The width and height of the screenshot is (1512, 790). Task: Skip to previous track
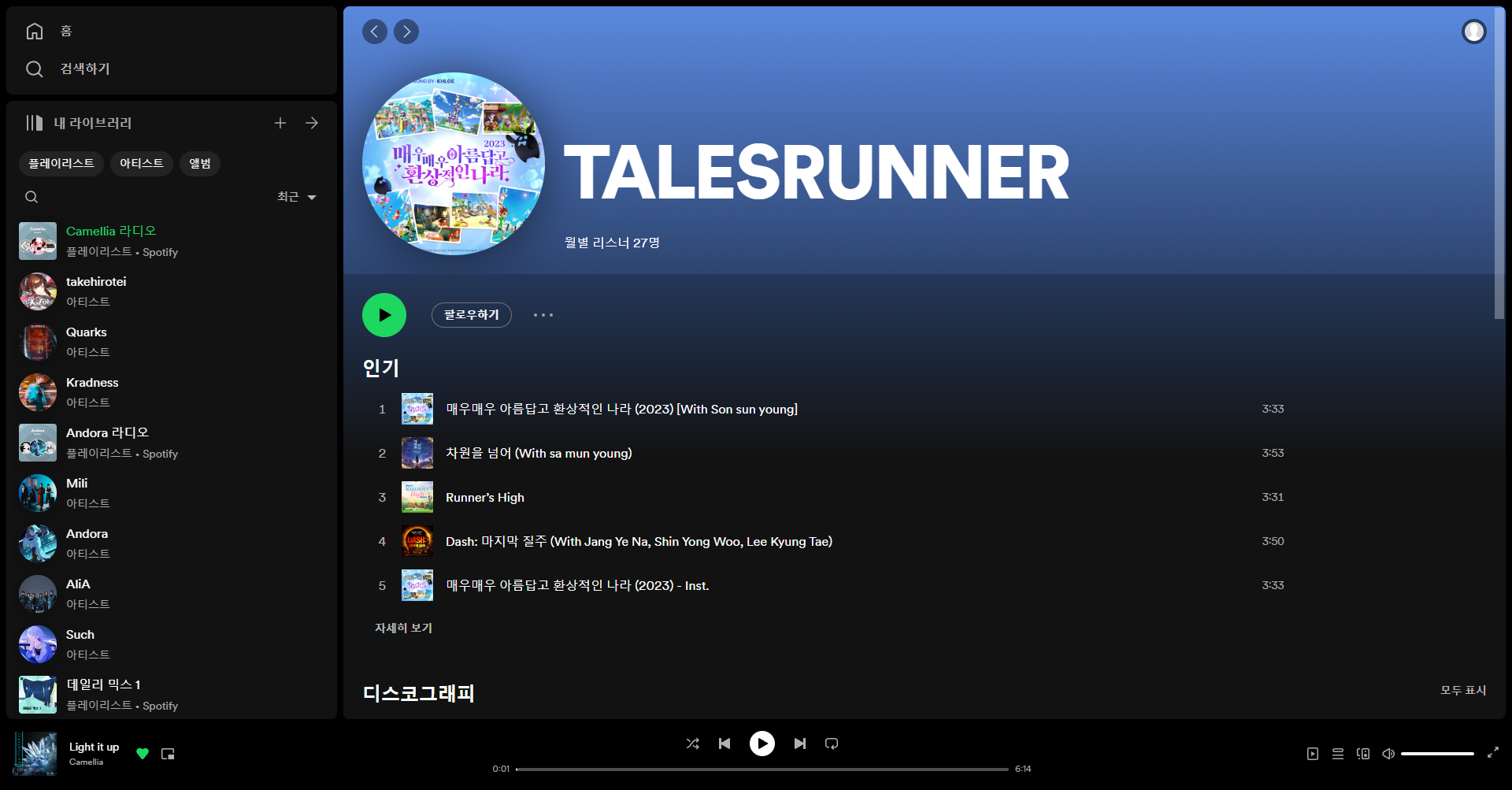(724, 744)
